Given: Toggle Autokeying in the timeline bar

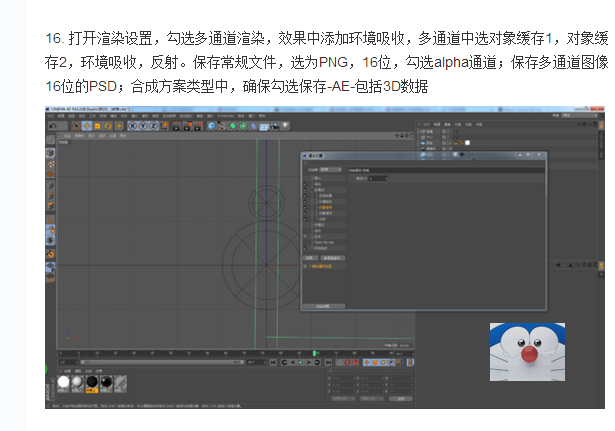Looking at the screenshot, I should click(355, 362).
